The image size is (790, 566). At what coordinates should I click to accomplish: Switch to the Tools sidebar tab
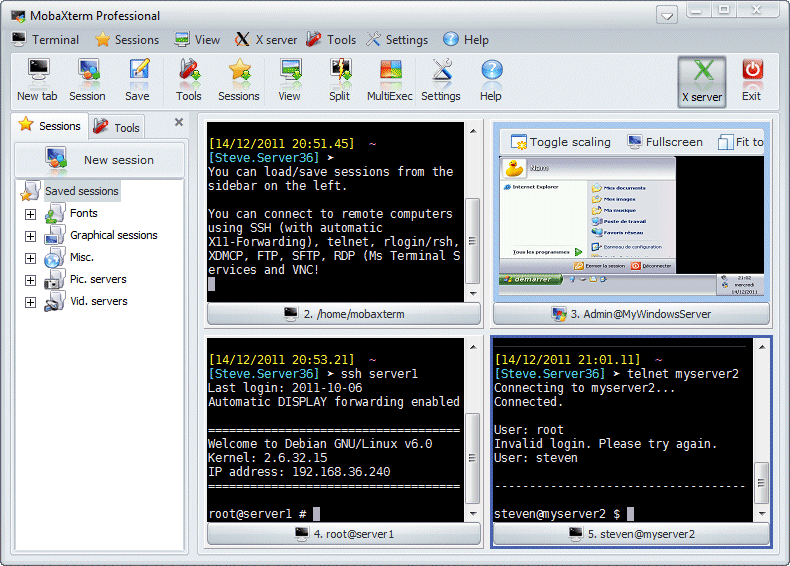117,127
